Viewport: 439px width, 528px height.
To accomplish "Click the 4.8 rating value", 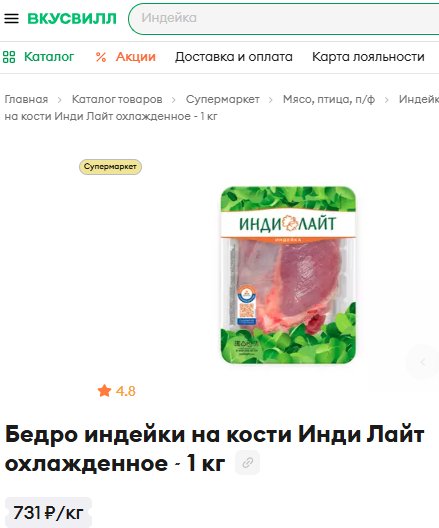I will pyautogui.click(x=126, y=391).
